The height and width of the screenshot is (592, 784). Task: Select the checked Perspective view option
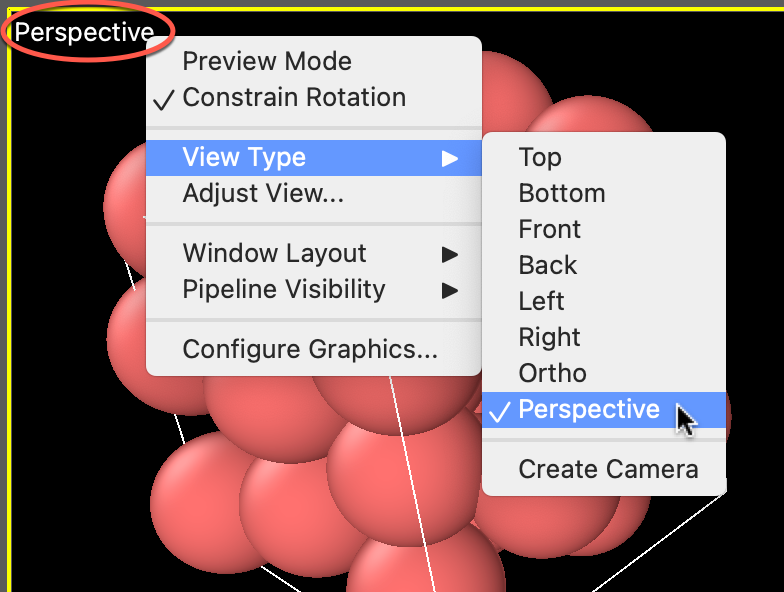pos(589,409)
